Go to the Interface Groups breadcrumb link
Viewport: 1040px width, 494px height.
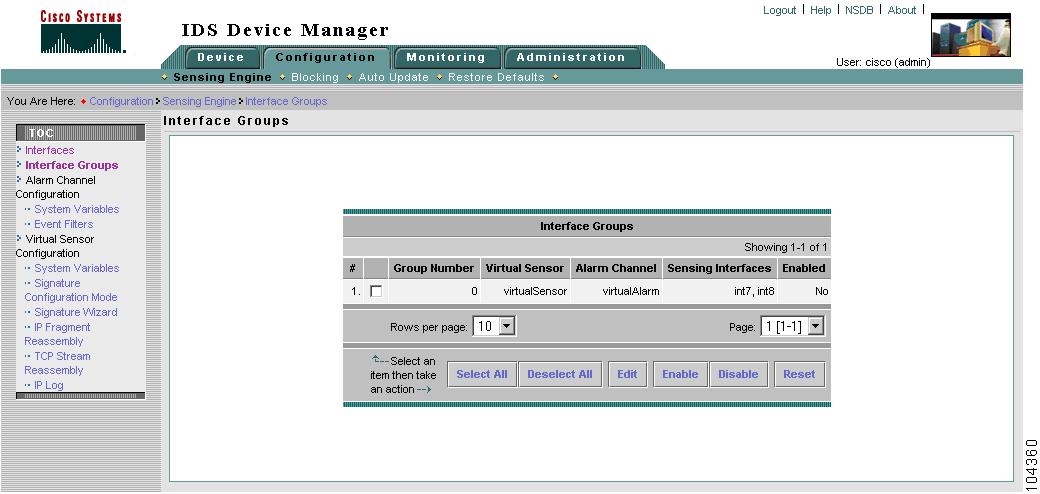point(286,101)
